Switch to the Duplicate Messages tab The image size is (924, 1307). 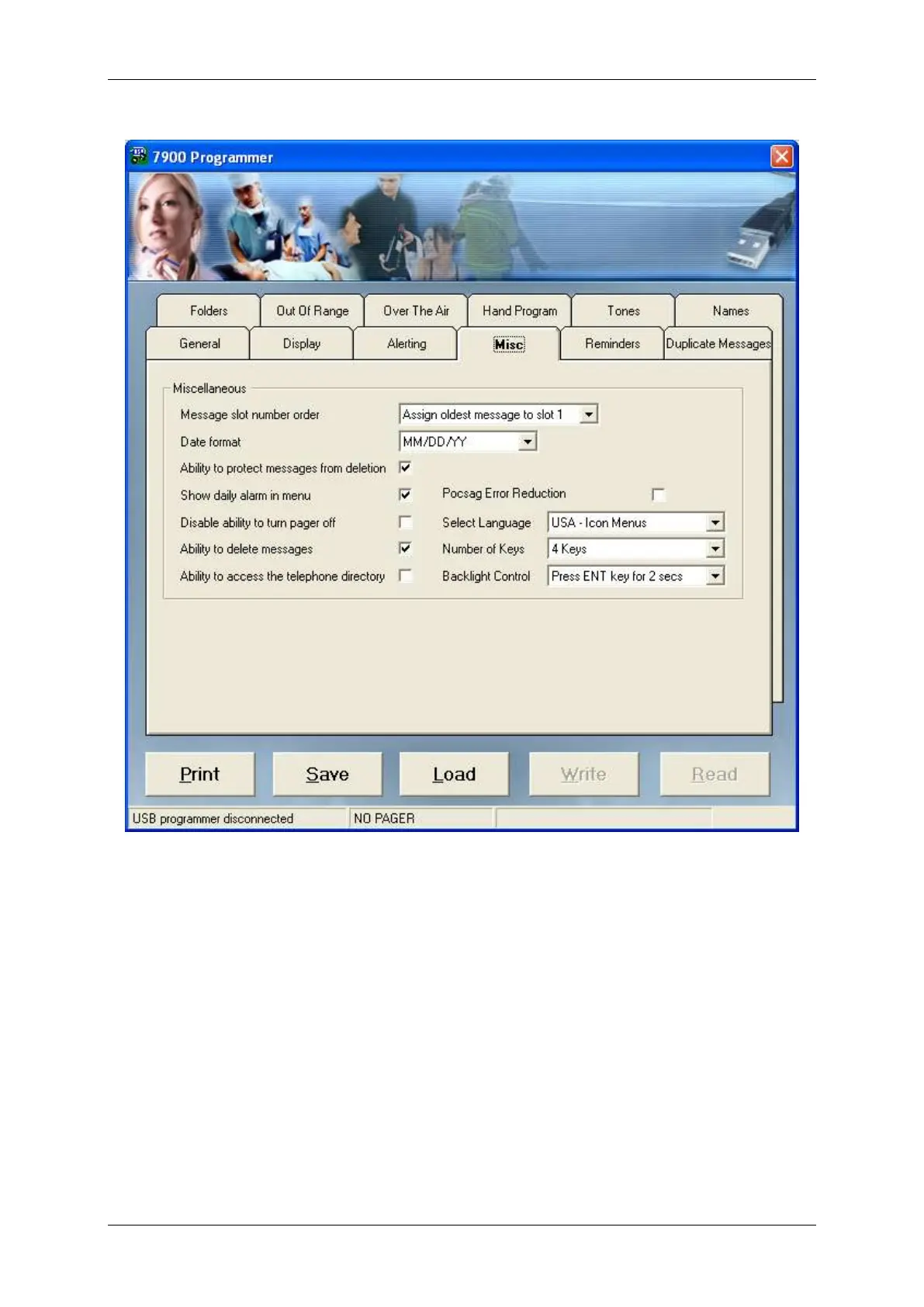click(718, 343)
